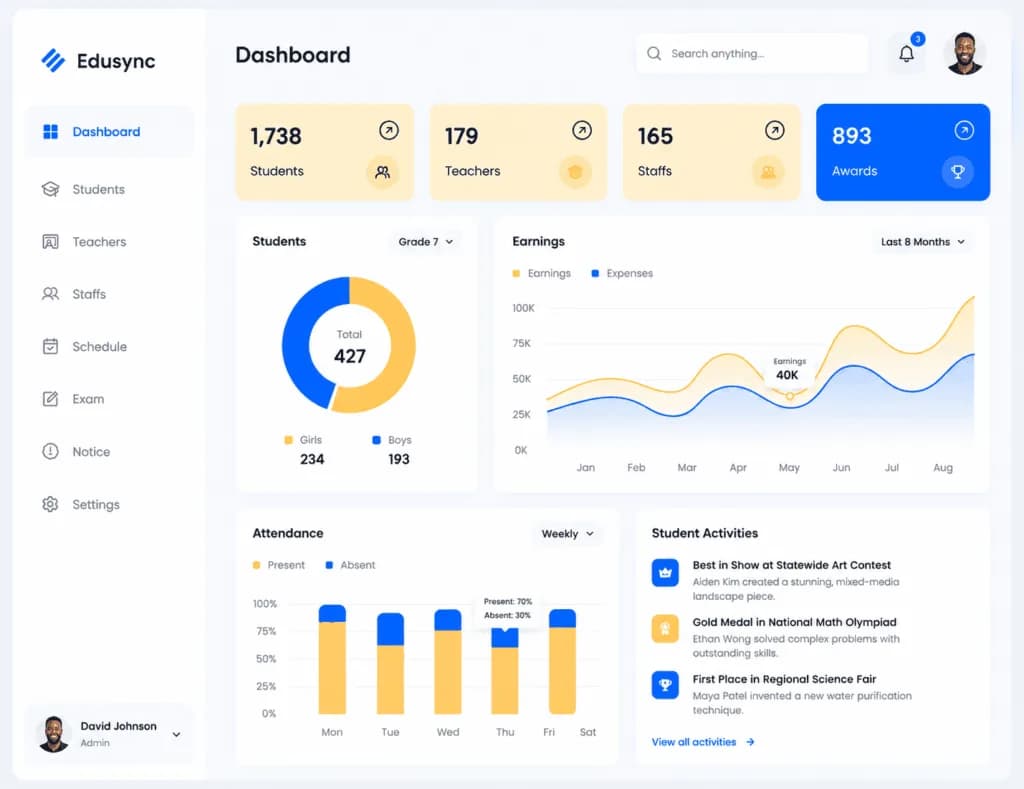
Task: Click the Present legend color swatch
Action: pyautogui.click(x=256, y=565)
